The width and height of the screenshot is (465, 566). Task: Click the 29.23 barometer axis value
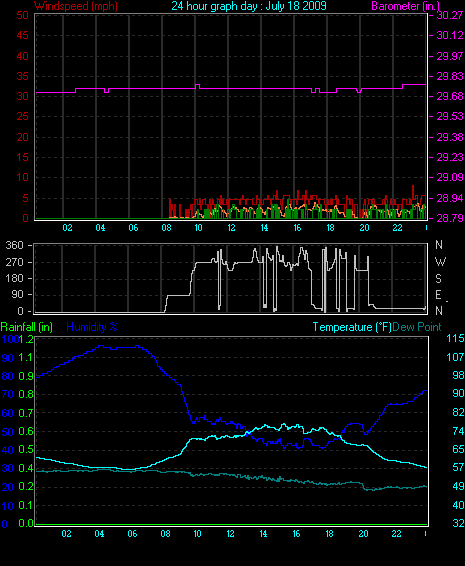450,157
